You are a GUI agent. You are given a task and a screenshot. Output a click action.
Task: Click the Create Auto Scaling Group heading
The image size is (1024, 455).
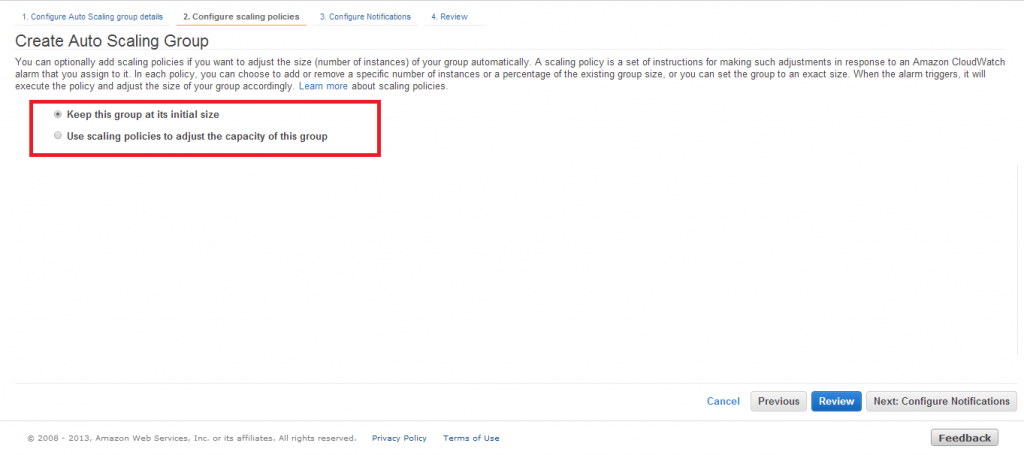point(112,41)
